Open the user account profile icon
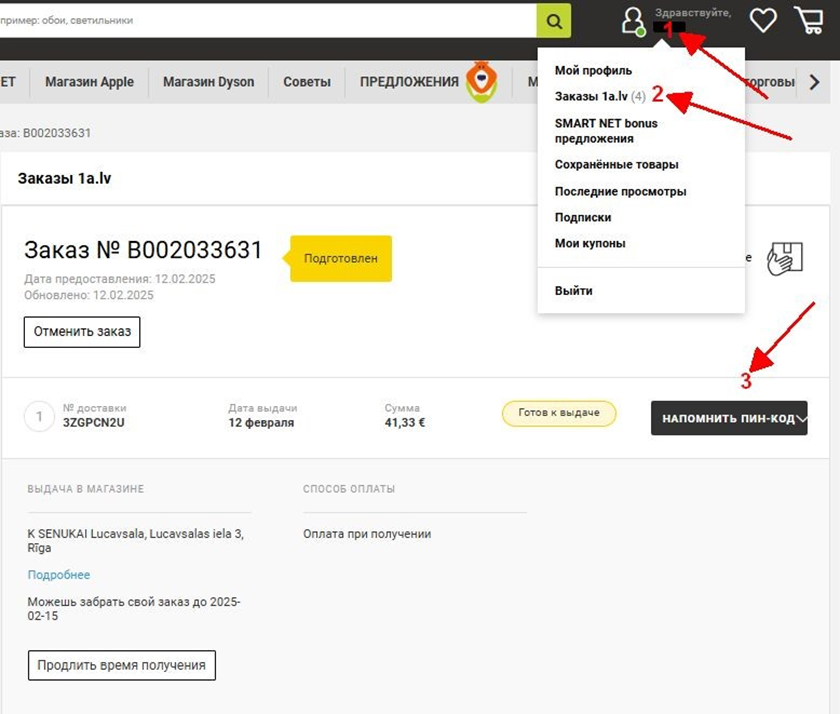This screenshot has height=714, width=840. 633,22
